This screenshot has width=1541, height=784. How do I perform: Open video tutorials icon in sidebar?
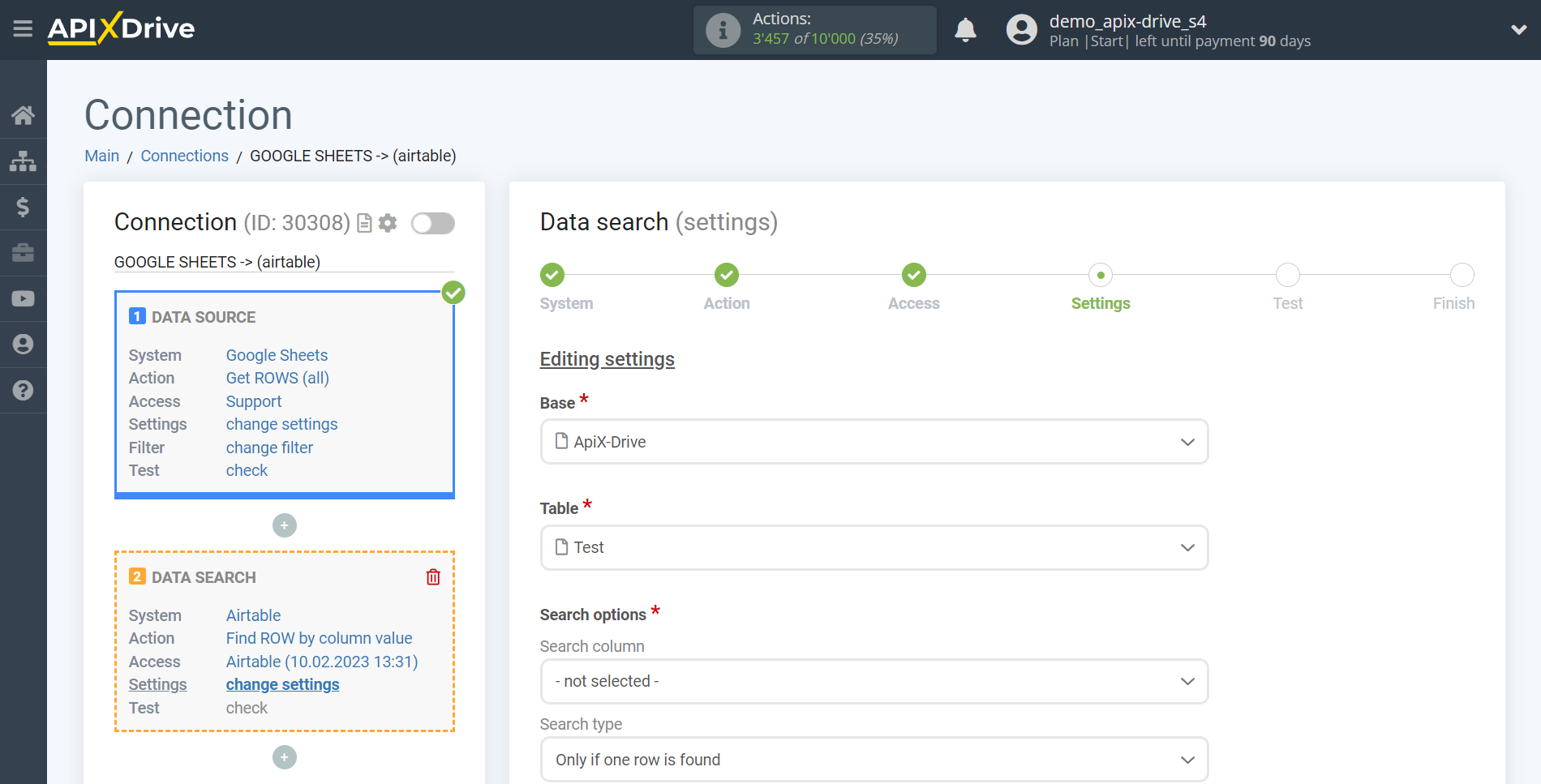[23, 298]
